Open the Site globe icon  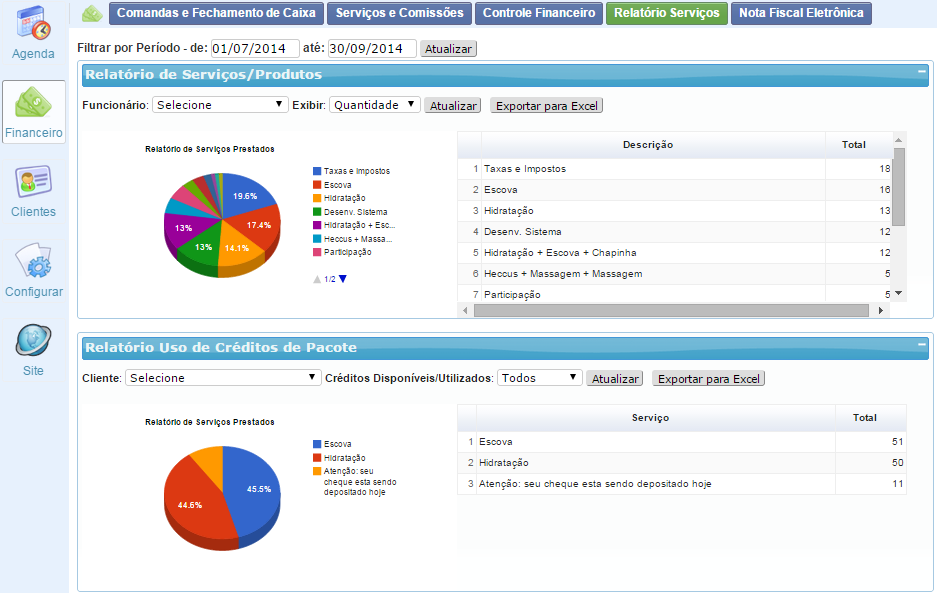[34, 341]
